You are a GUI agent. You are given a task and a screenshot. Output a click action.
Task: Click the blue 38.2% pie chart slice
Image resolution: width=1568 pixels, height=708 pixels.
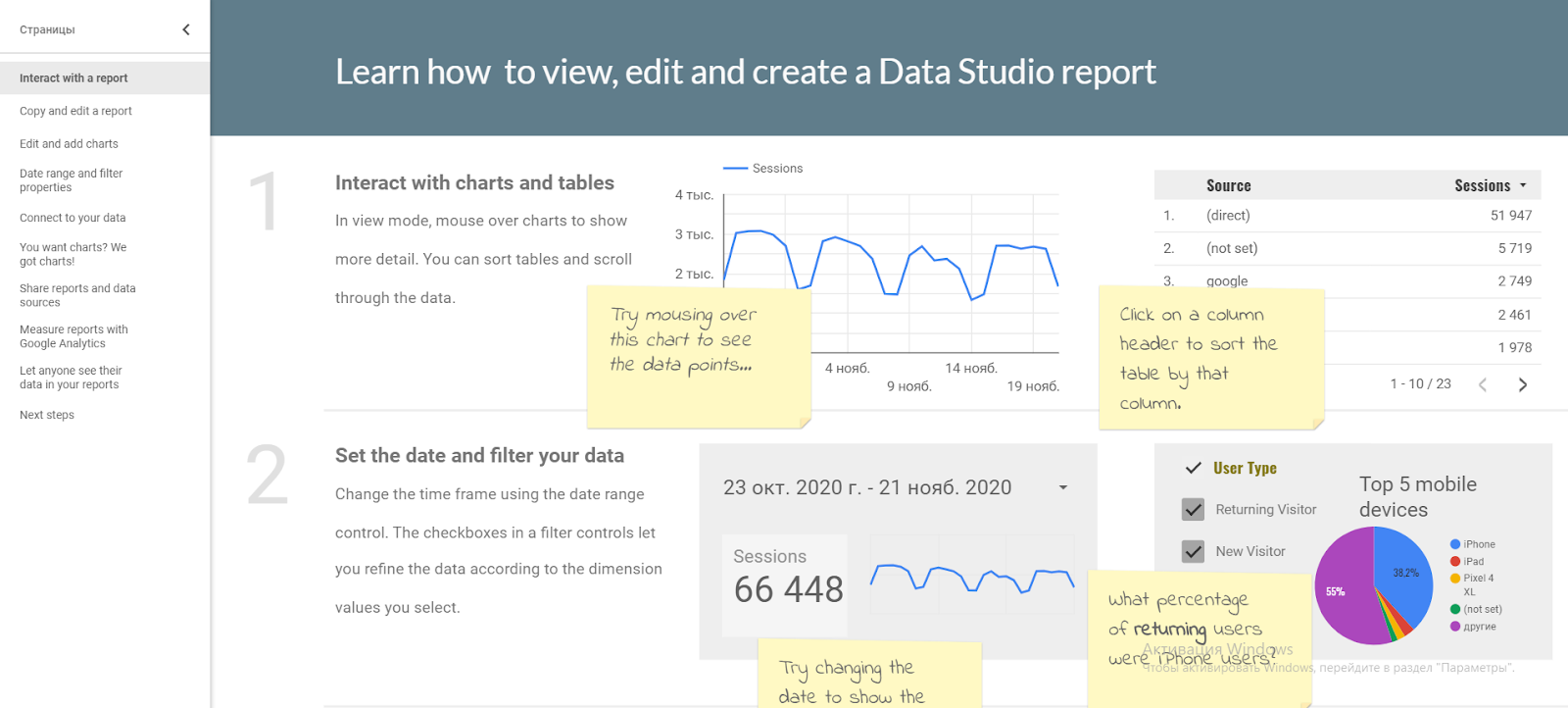point(1406,572)
